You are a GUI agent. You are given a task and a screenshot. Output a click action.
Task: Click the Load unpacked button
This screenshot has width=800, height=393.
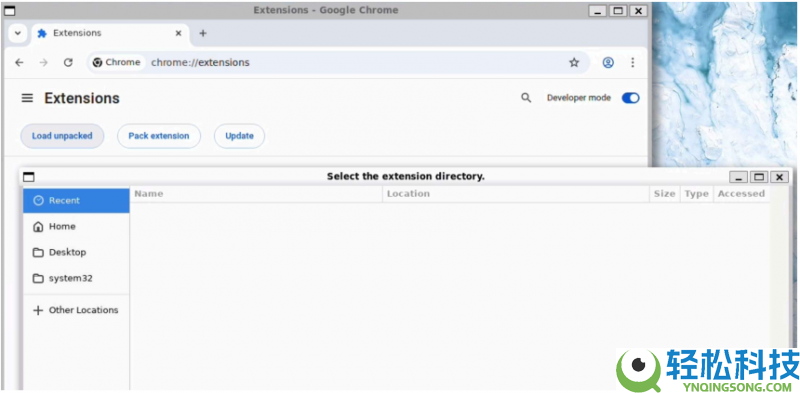point(62,136)
